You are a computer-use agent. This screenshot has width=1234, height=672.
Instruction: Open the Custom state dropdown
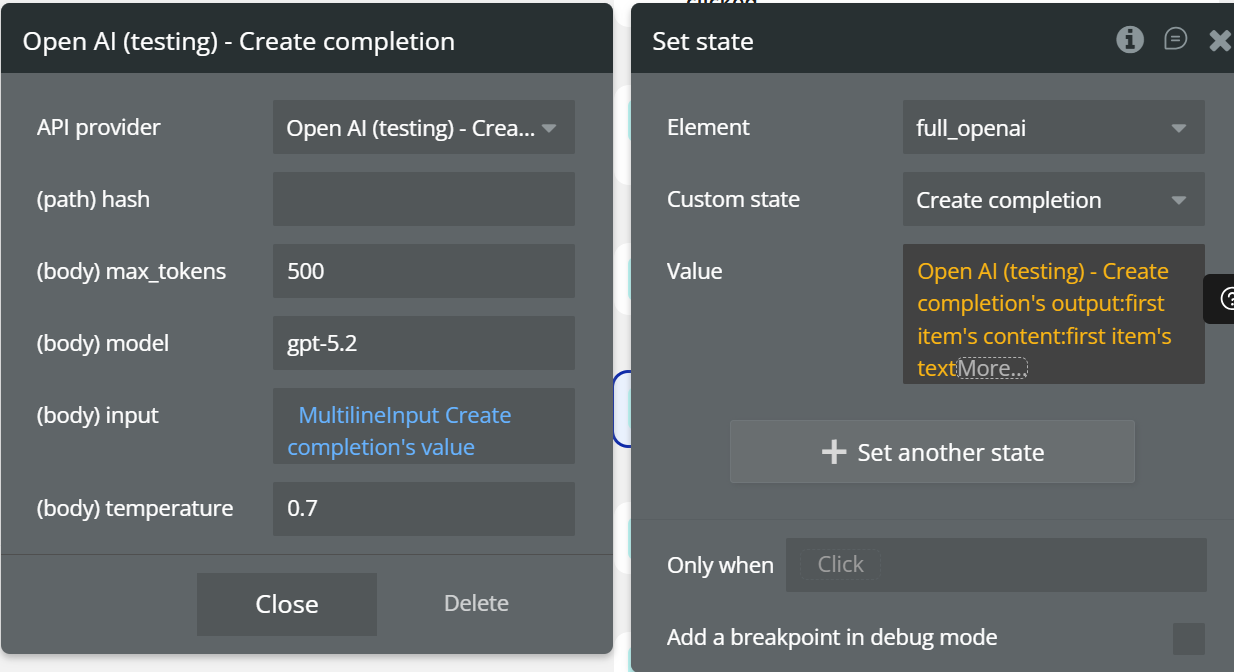coord(1053,200)
